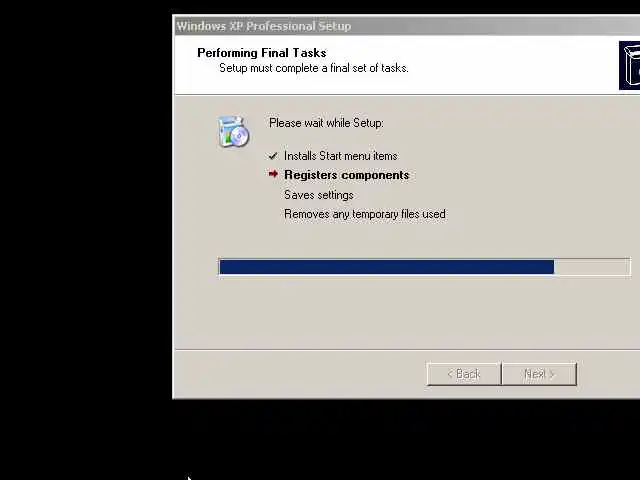Click the white header banner blank space

pos(510,65)
